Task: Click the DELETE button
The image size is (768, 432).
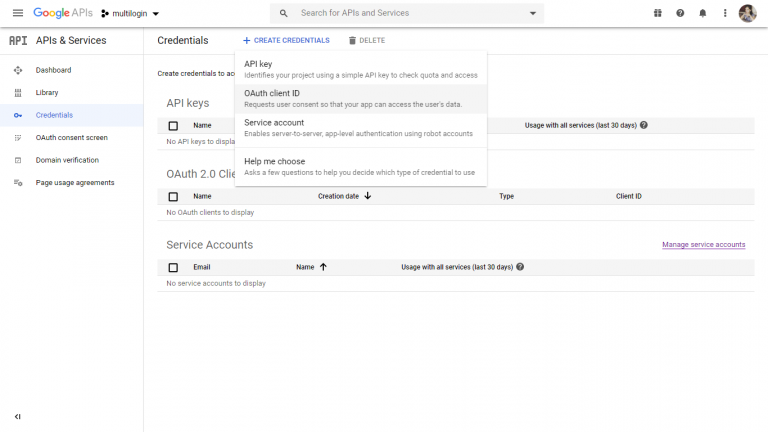Action: tap(367, 40)
